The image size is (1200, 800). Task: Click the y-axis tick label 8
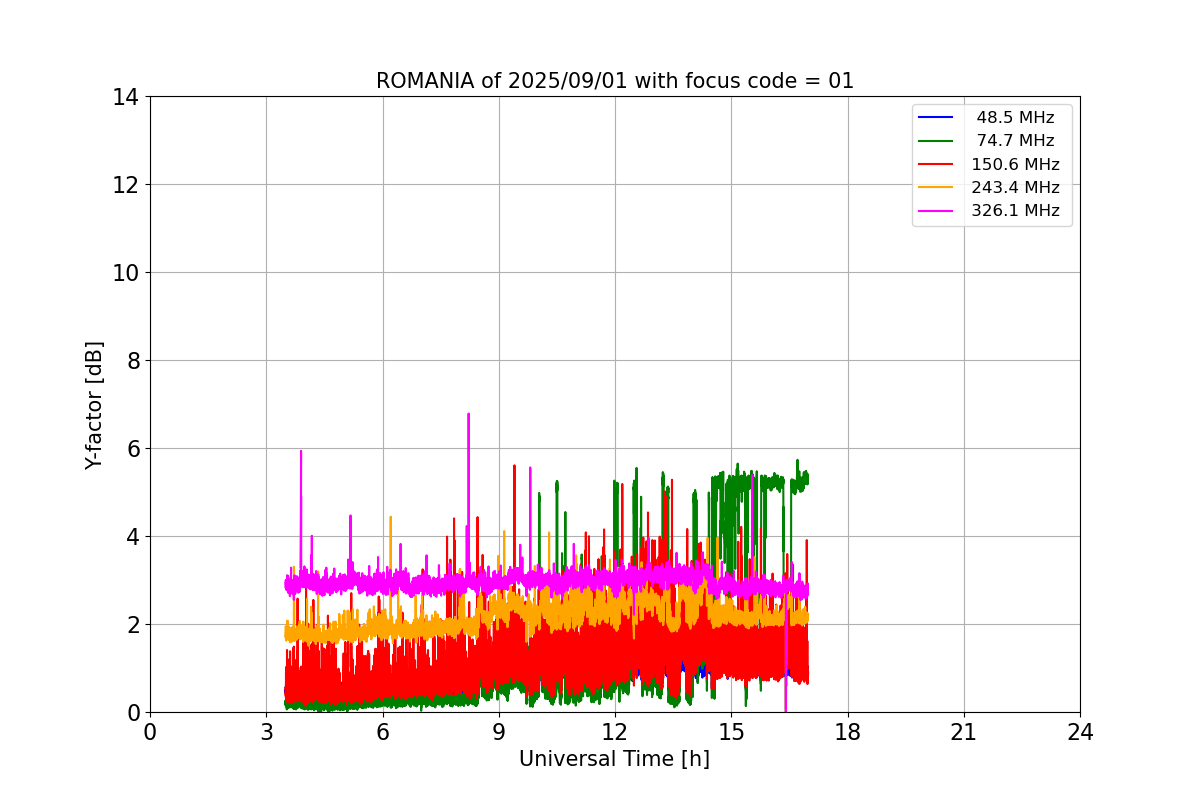point(132,361)
